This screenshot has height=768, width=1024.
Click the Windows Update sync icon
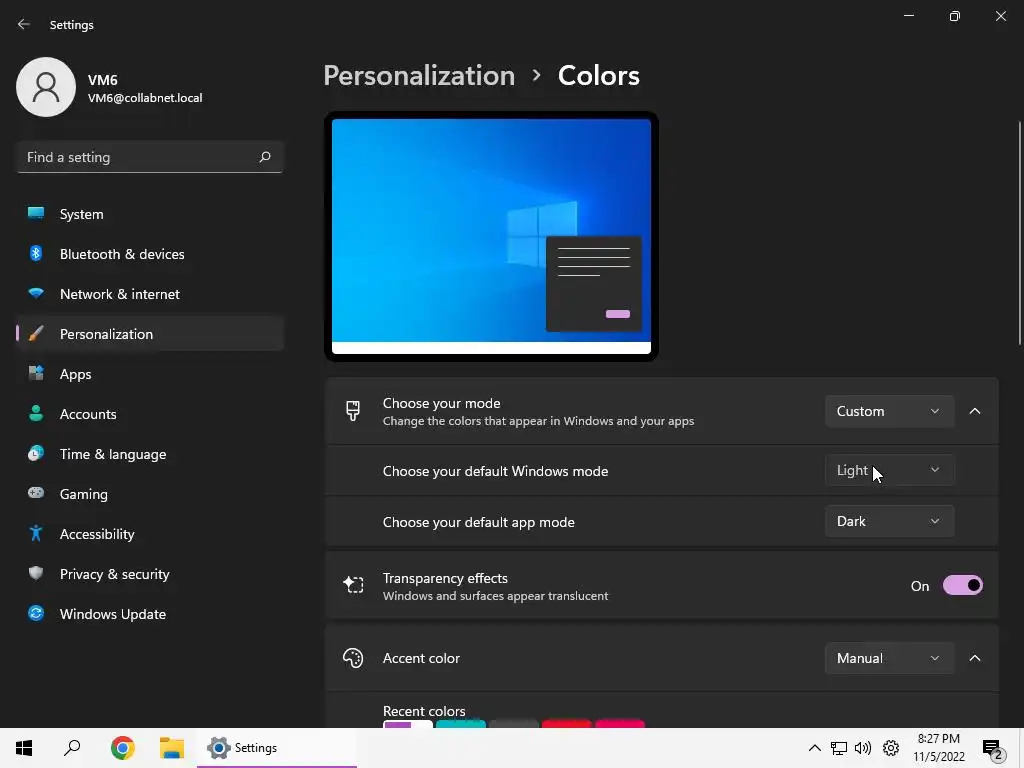click(x=36, y=613)
